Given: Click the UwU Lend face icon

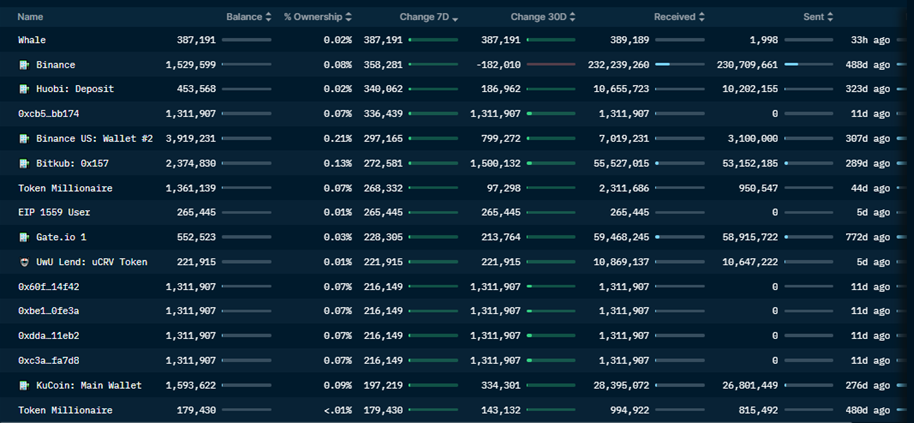Looking at the screenshot, I should coord(24,262).
